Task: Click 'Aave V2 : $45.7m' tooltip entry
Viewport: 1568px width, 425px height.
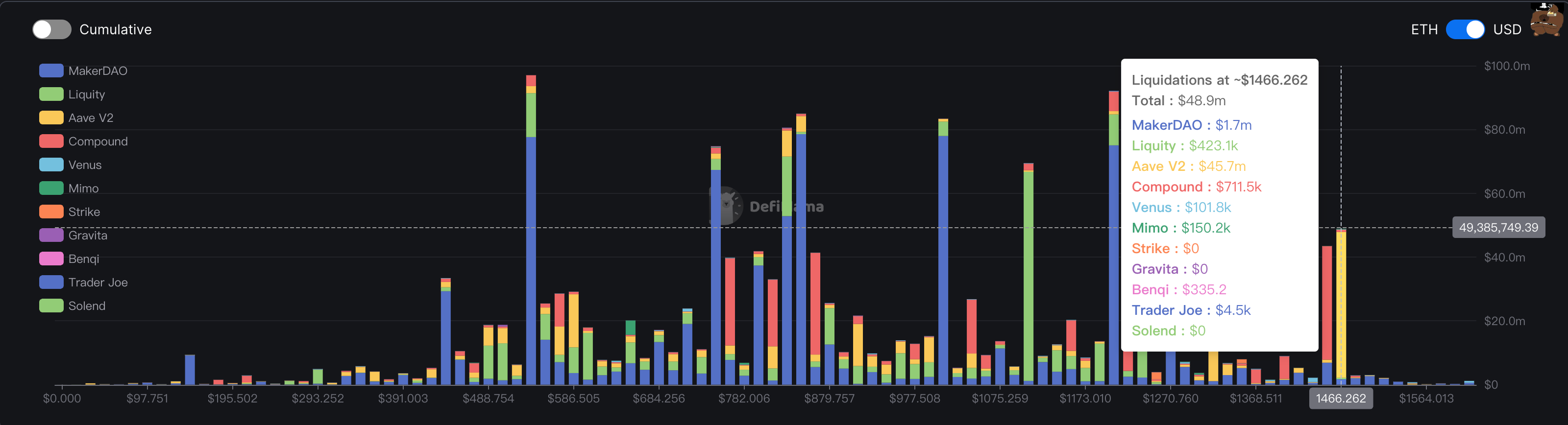Action: coord(1189,166)
